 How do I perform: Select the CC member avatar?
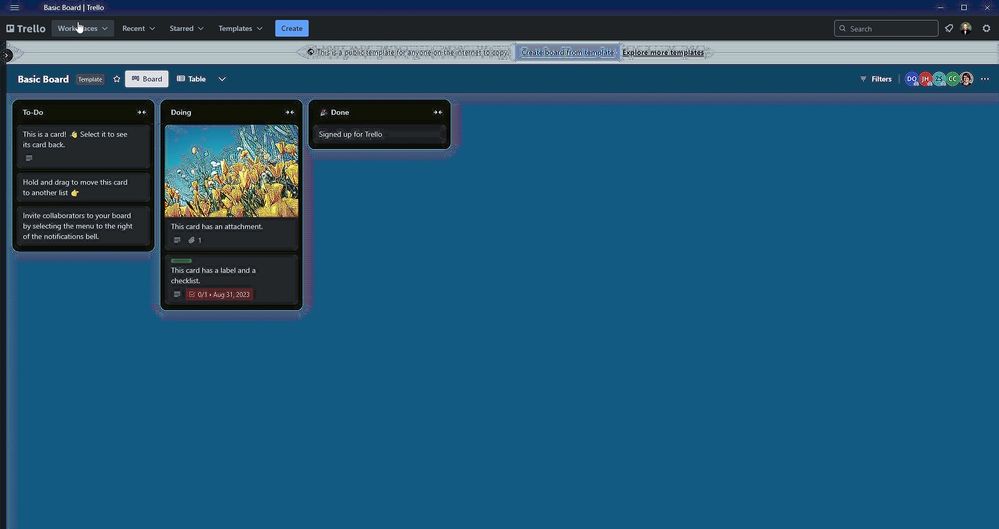(952, 79)
